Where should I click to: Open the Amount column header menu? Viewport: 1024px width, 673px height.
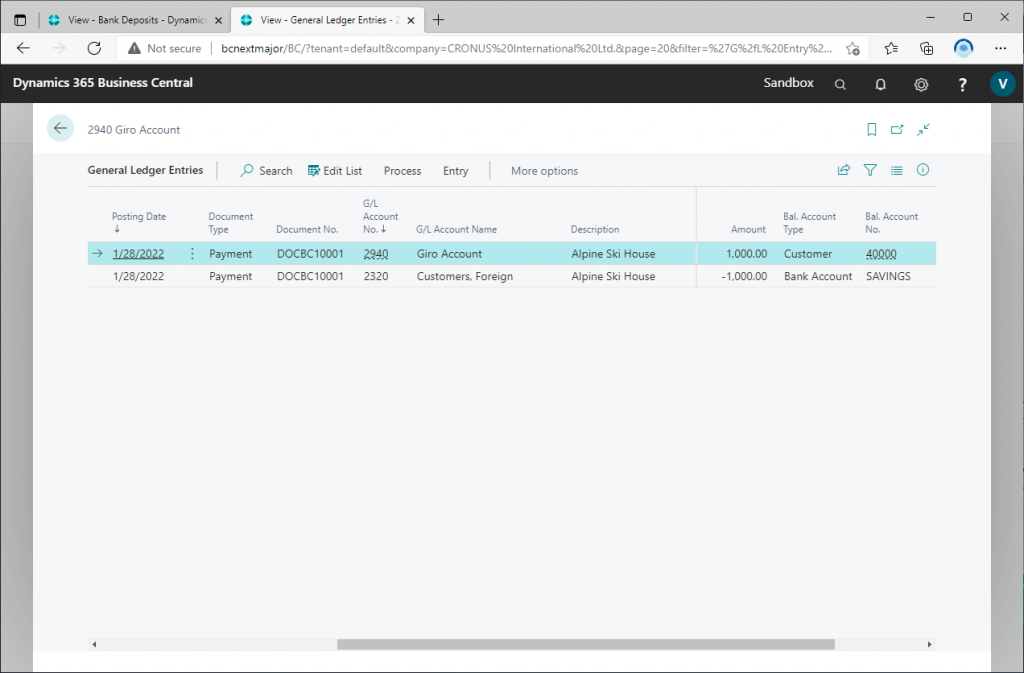coord(748,229)
